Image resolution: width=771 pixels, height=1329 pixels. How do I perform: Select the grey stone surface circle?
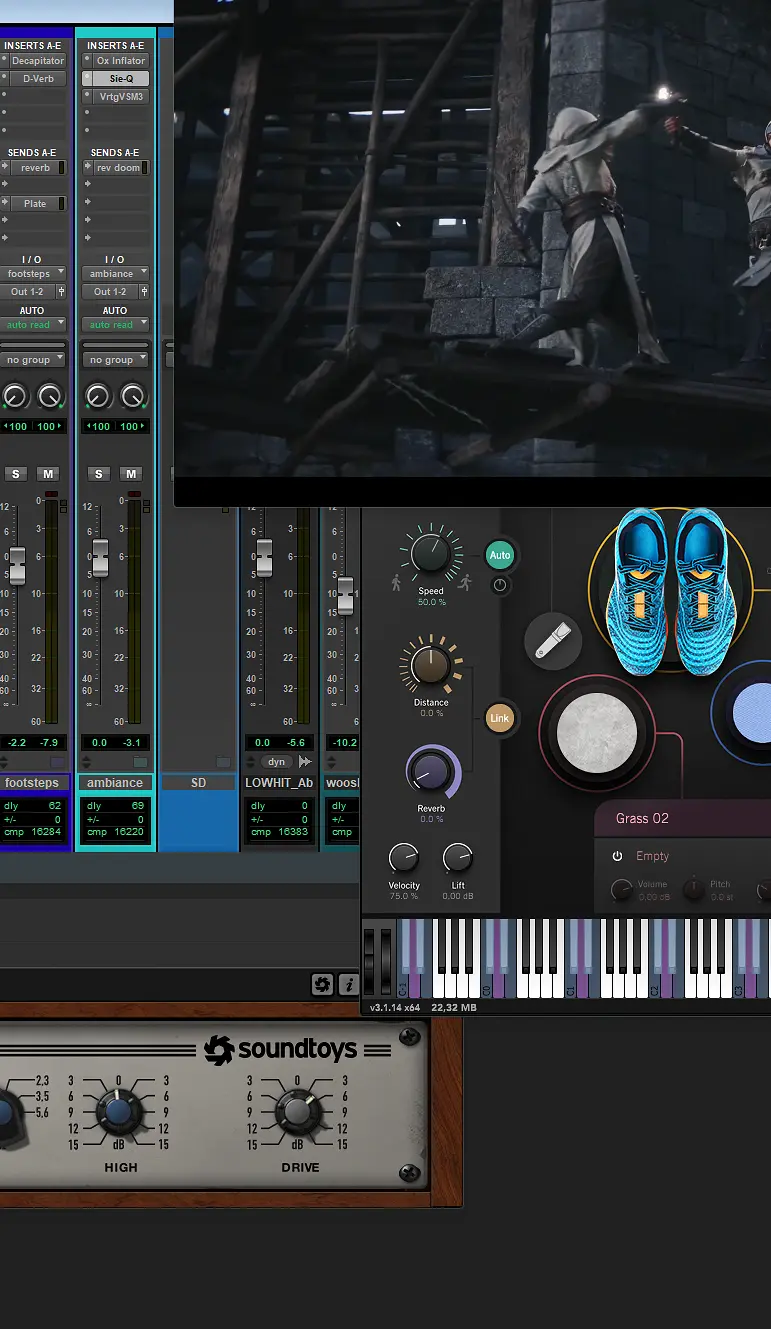(596, 731)
